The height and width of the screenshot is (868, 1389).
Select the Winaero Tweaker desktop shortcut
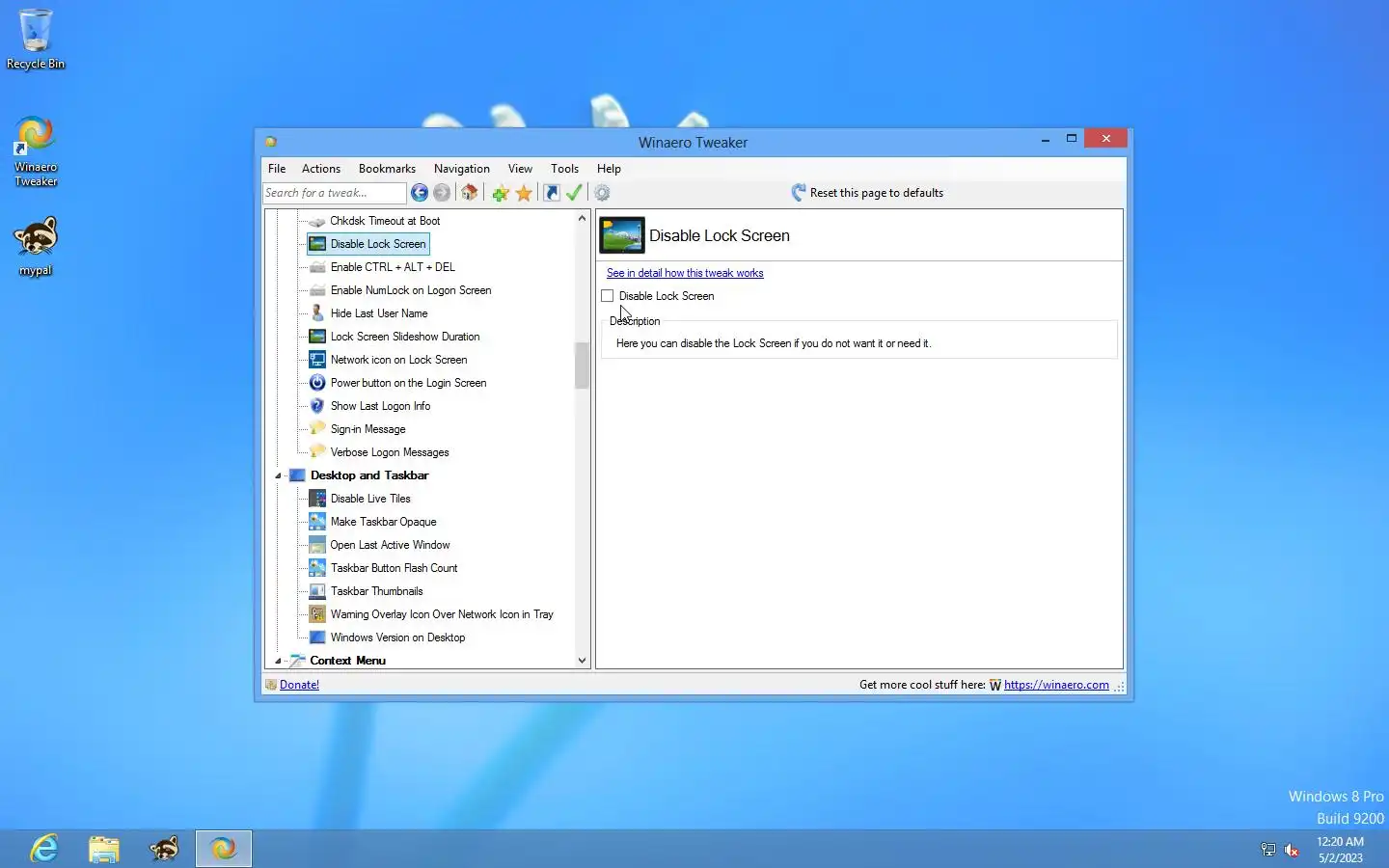coord(36,151)
